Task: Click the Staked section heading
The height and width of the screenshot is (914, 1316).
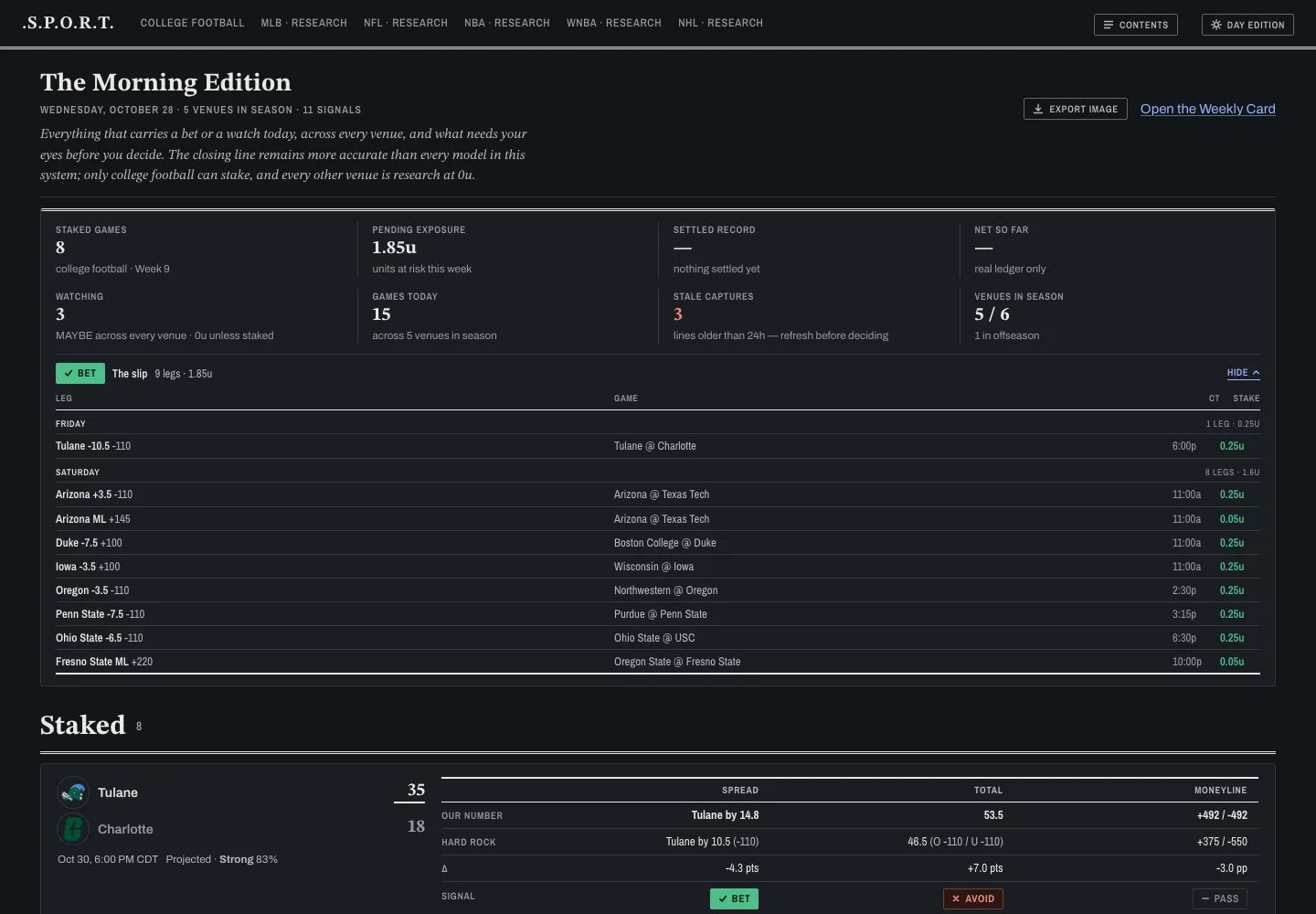Action: [82, 725]
